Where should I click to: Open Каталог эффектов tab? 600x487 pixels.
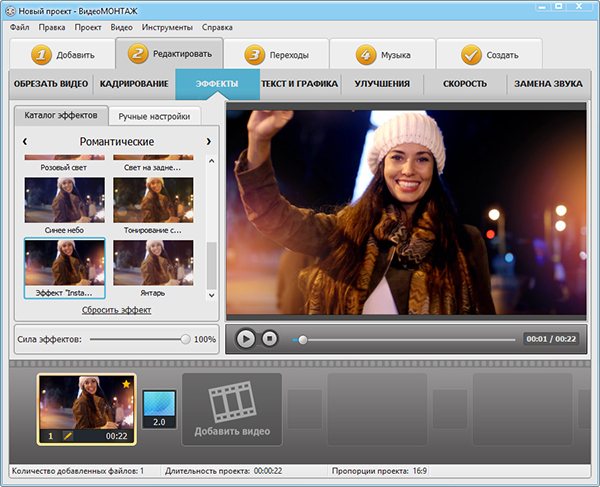click(x=61, y=115)
